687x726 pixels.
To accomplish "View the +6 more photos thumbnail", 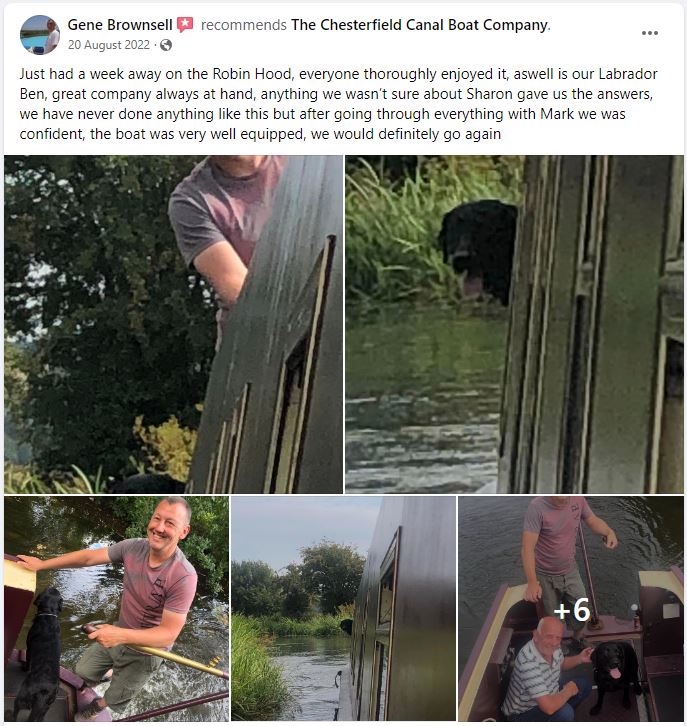I will pyautogui.click(x=571, y=608).
